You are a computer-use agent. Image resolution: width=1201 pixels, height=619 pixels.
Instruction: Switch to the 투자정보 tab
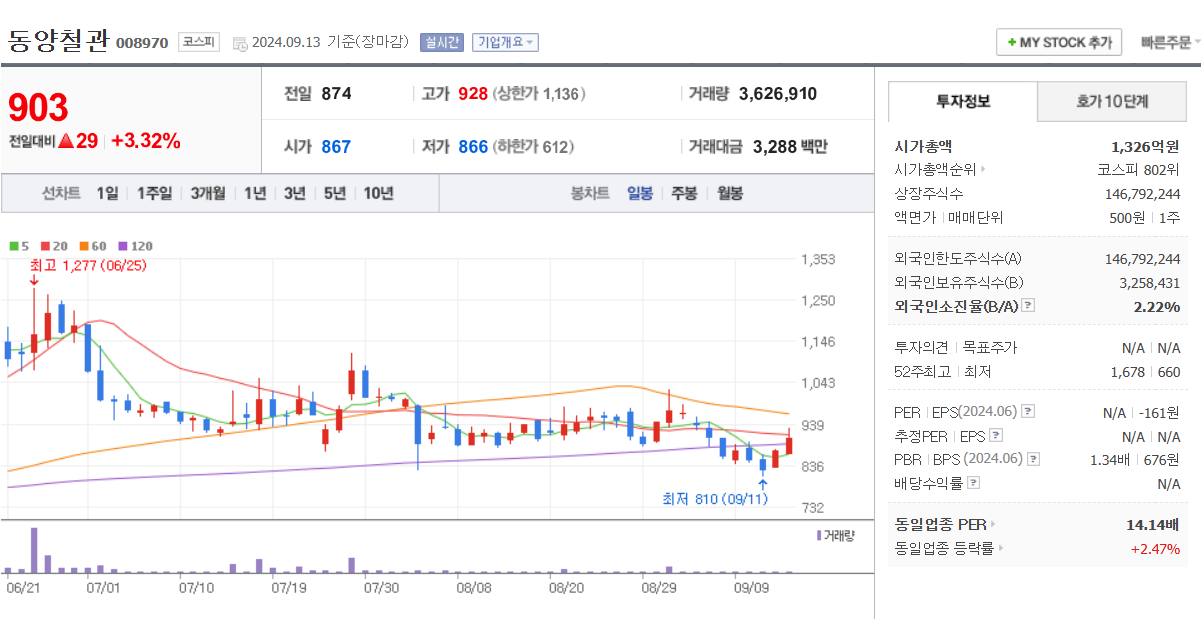[x=963, y=101]
